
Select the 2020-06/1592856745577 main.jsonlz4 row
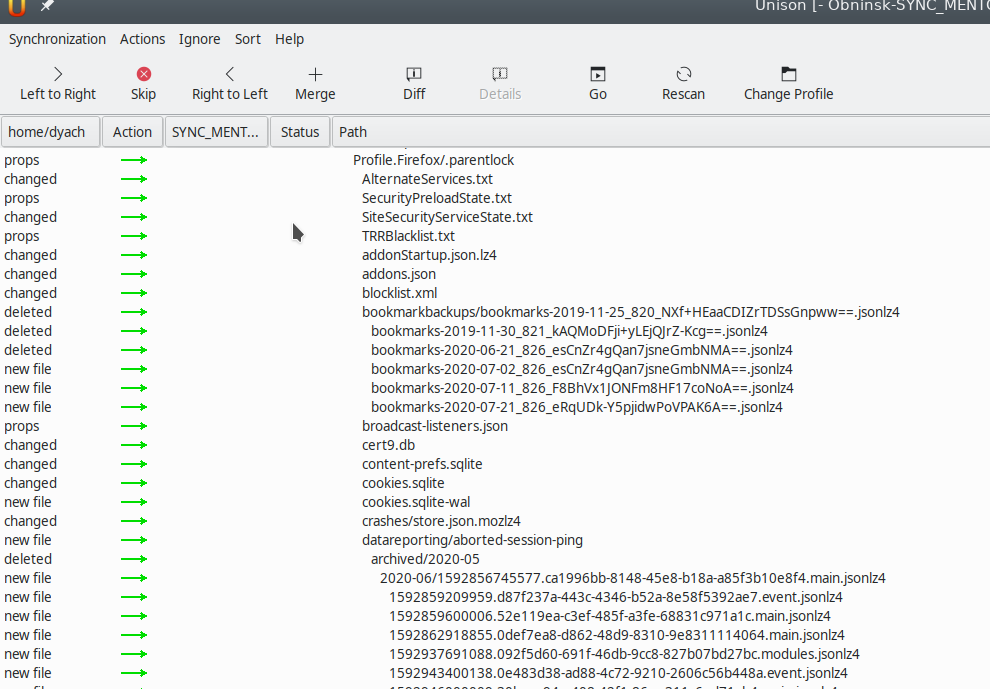(x=495, y=578)
